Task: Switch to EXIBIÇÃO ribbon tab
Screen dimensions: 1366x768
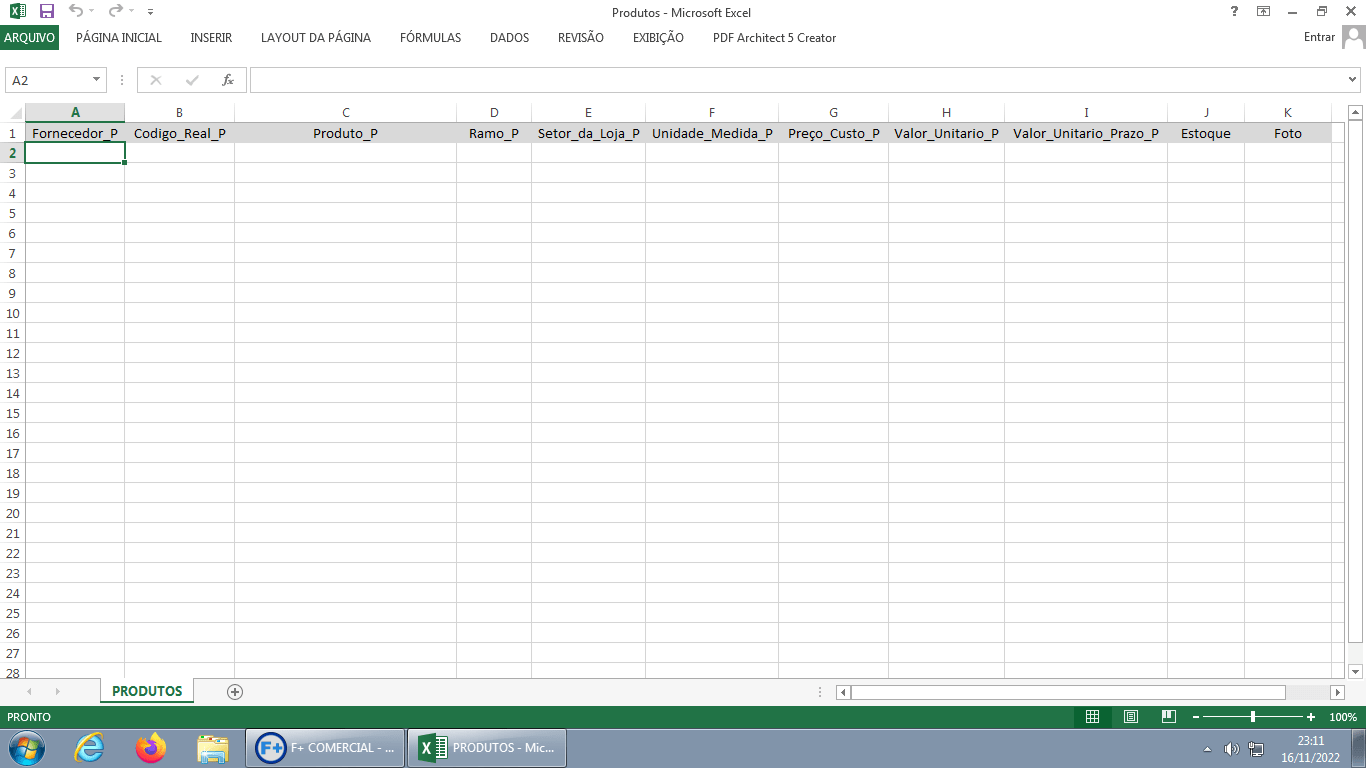Action: [658, 38]
